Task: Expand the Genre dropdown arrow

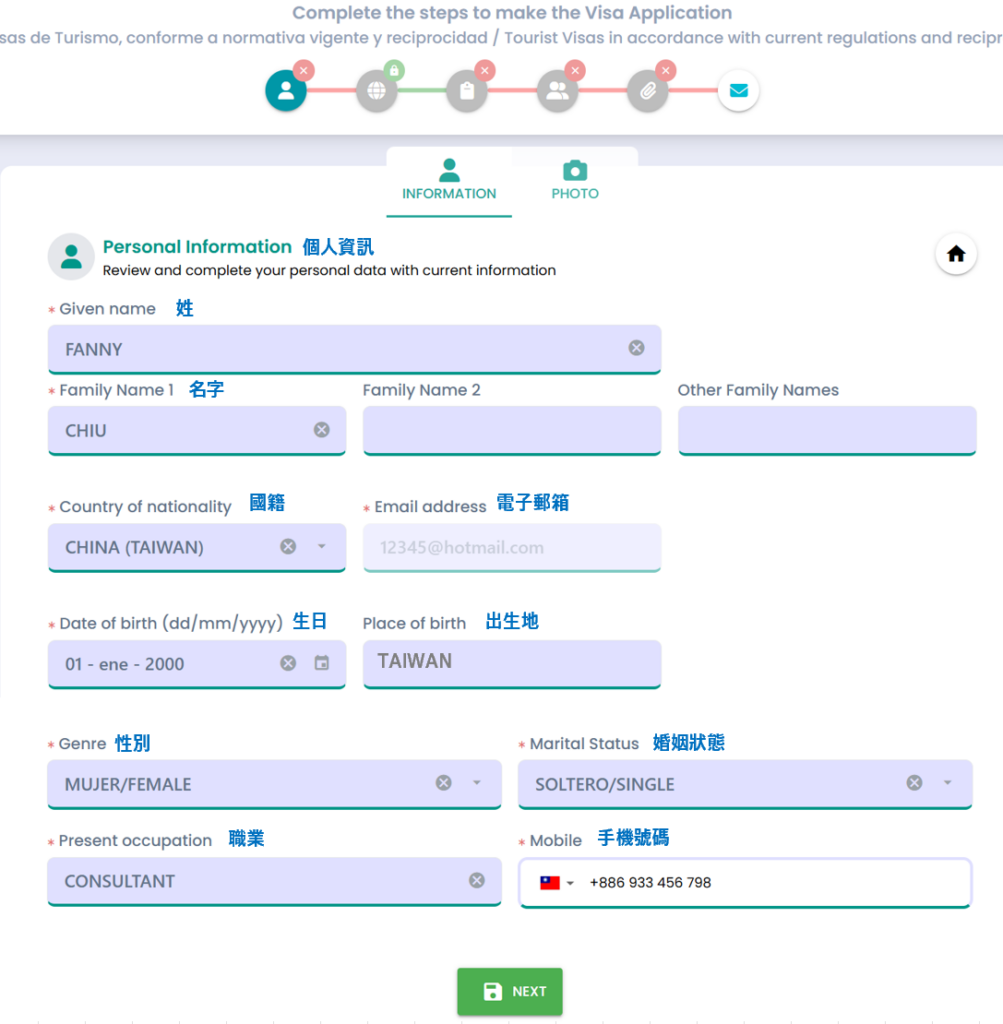Action: tap(477, 783)
